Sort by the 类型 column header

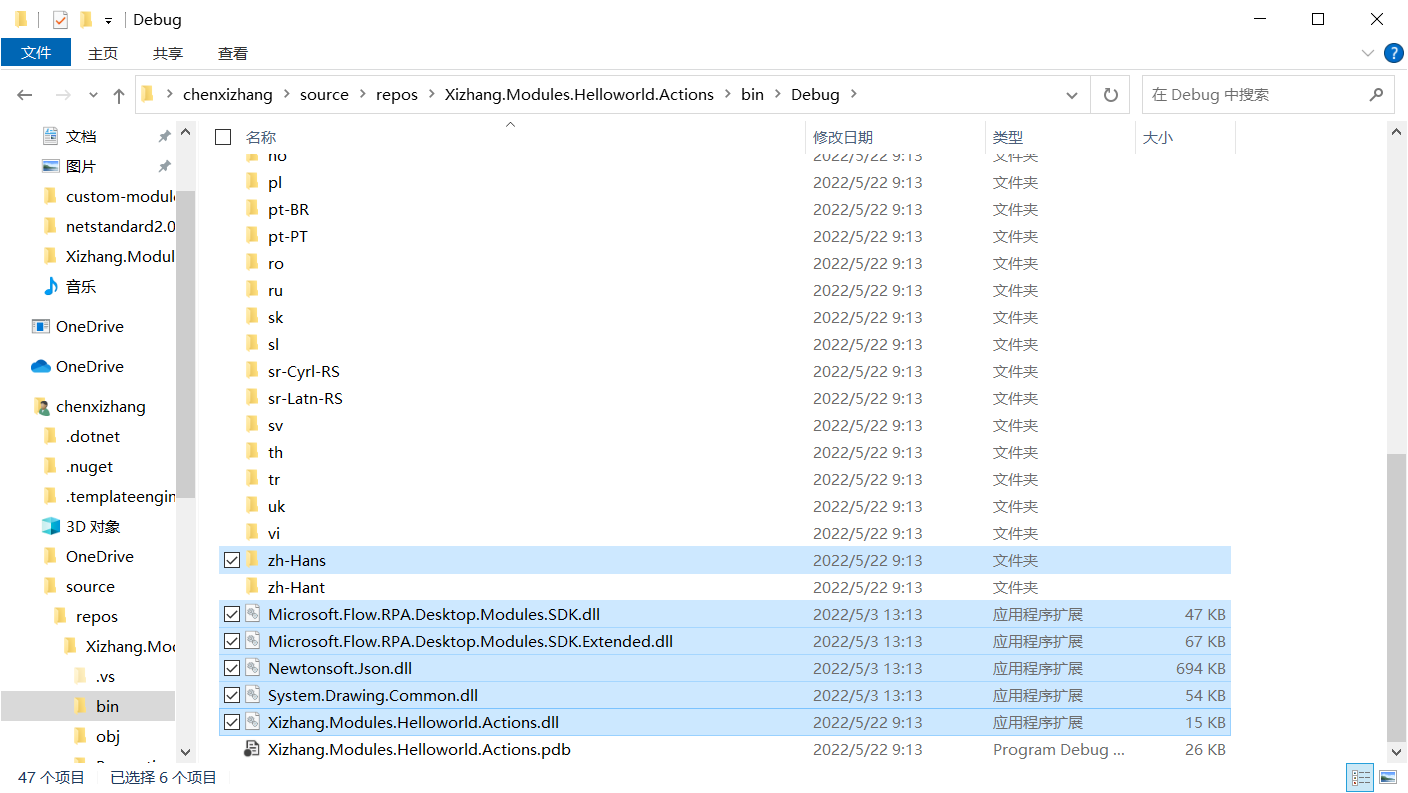point(1008,137)
